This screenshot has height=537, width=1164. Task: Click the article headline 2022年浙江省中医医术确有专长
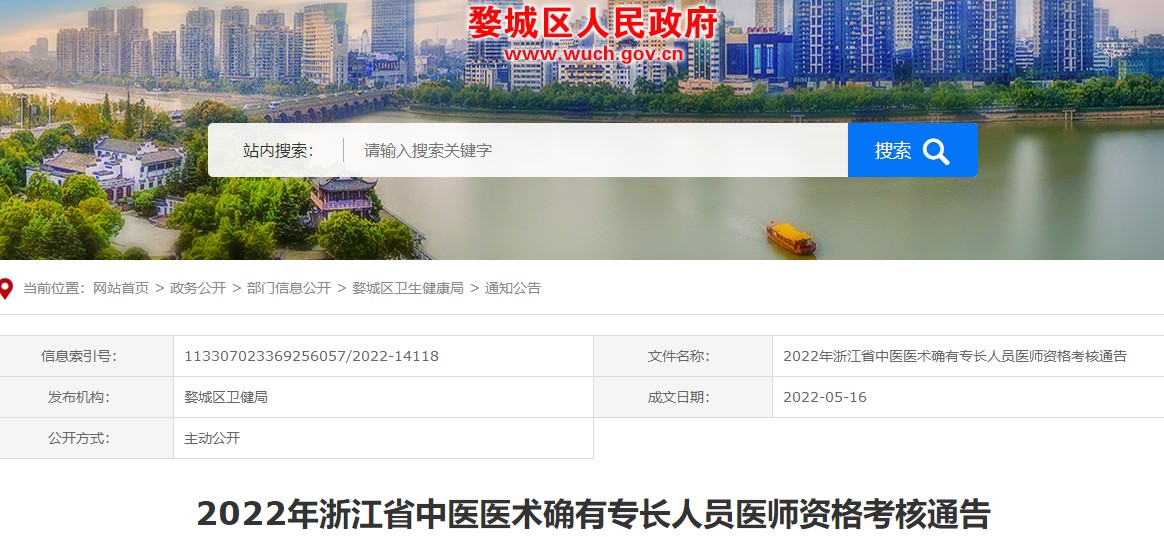pyautogui.click(x=593, y=514)
